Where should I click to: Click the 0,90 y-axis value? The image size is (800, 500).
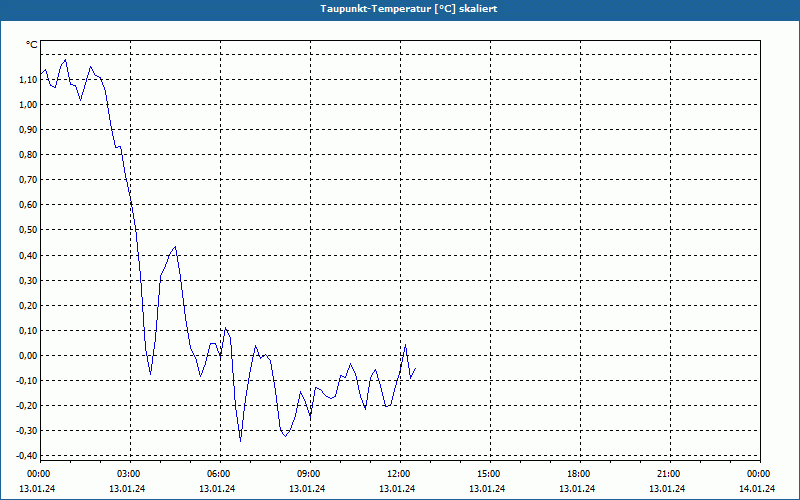(28, 130)
